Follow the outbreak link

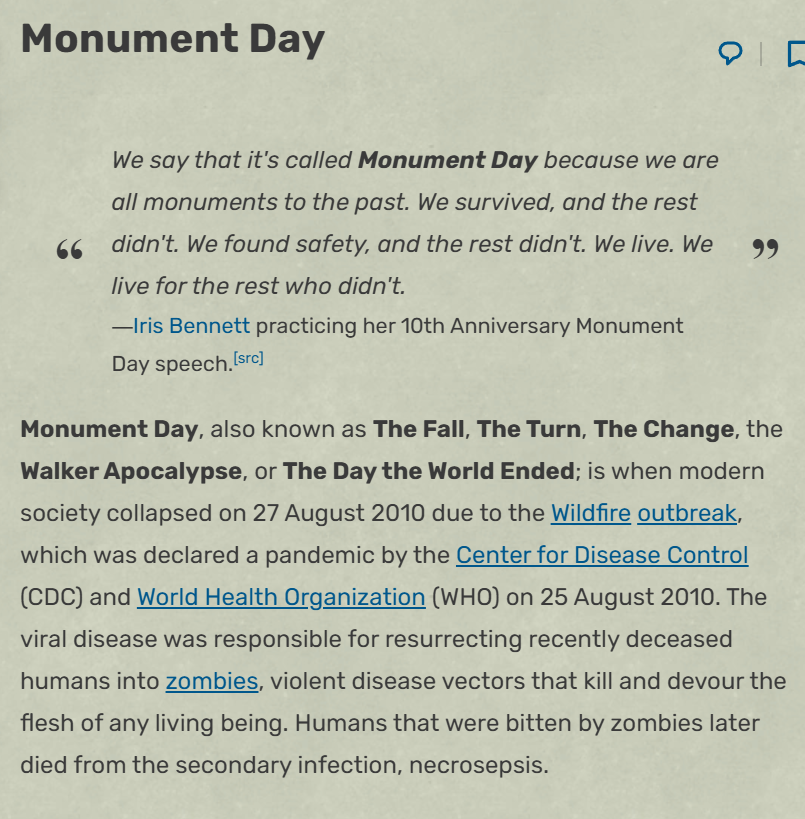coord(687,513)
